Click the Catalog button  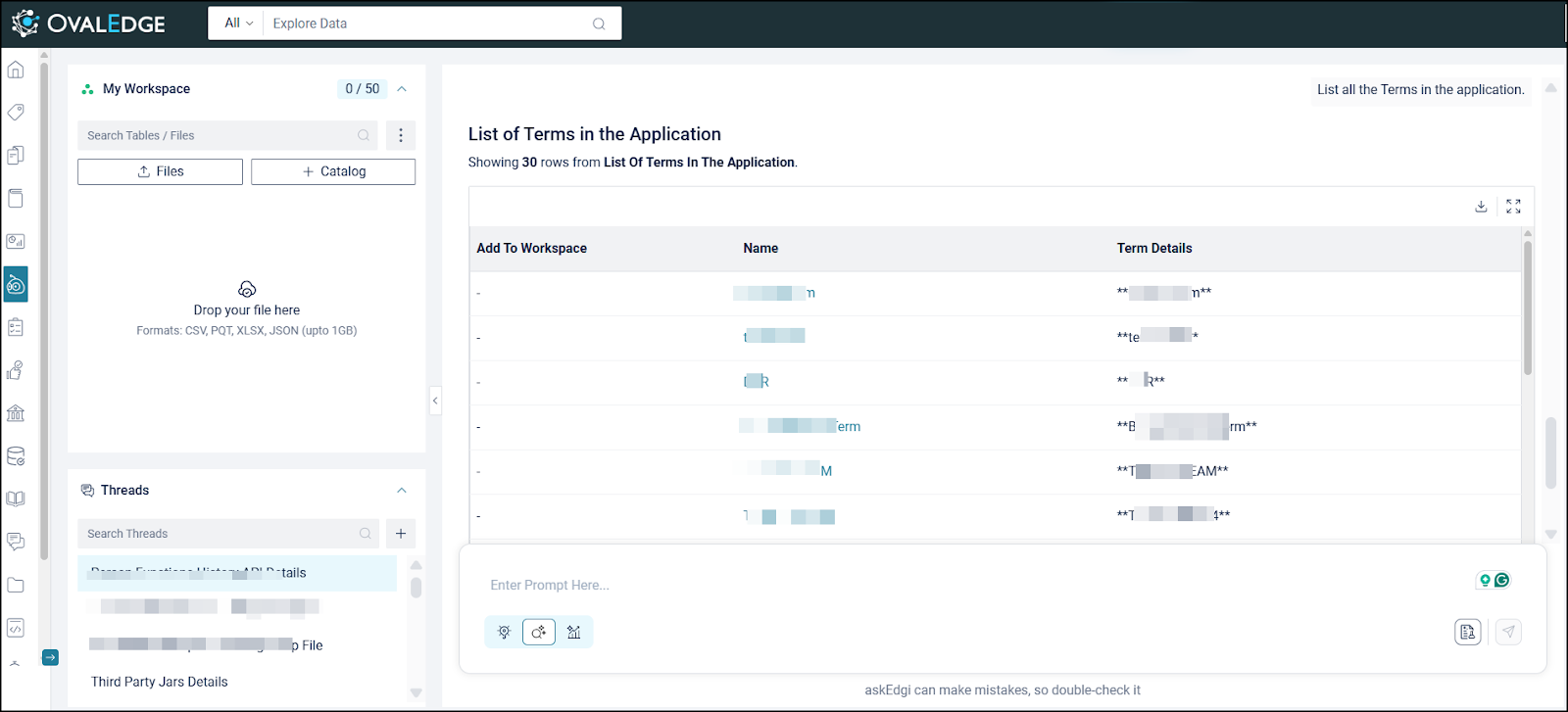point(333,171)
